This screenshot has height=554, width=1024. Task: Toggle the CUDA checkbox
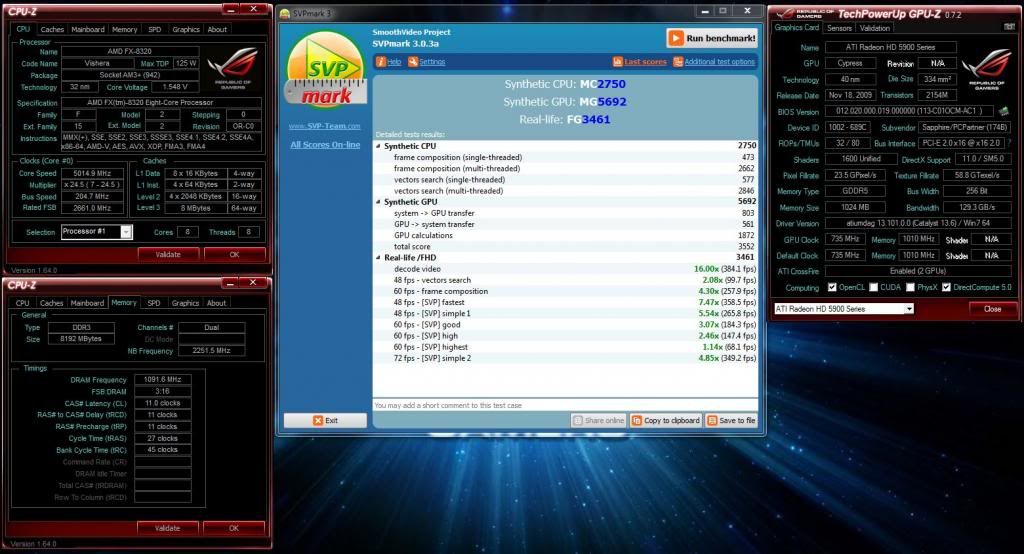point(874,288)
